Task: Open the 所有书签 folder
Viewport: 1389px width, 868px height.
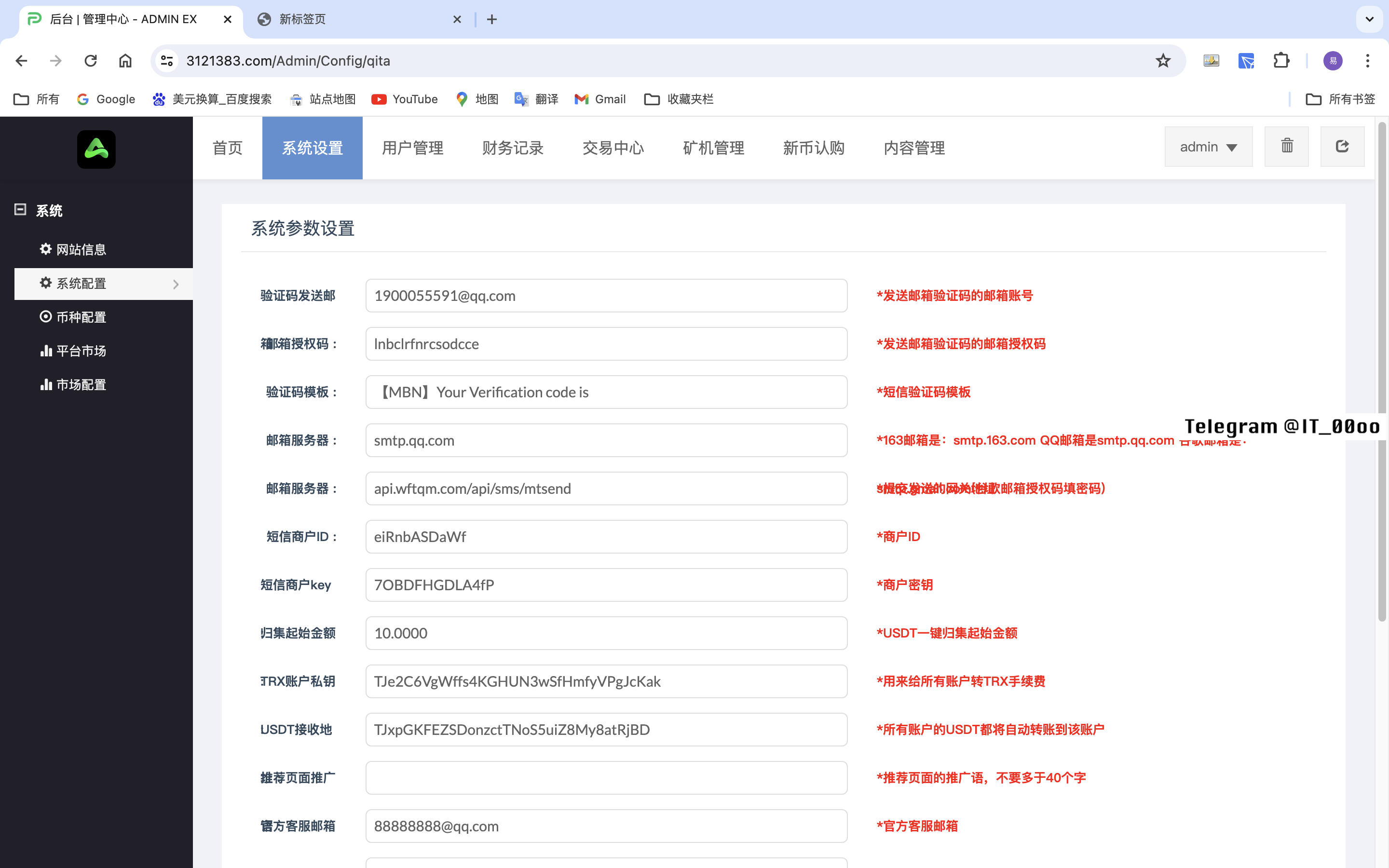Action: (x=1340, y=99)
